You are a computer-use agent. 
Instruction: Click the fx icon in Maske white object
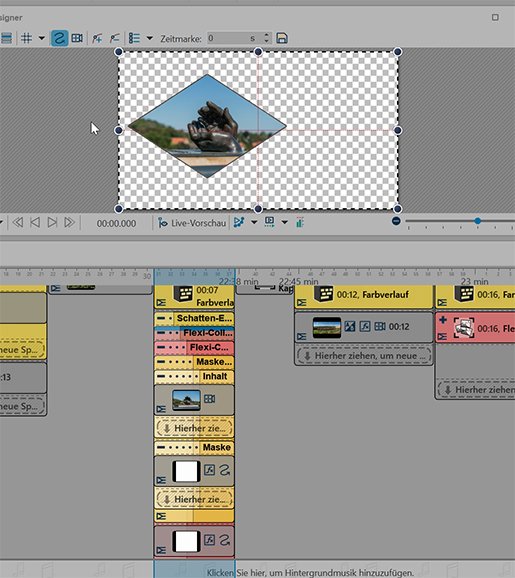click(x=209, y=470)
